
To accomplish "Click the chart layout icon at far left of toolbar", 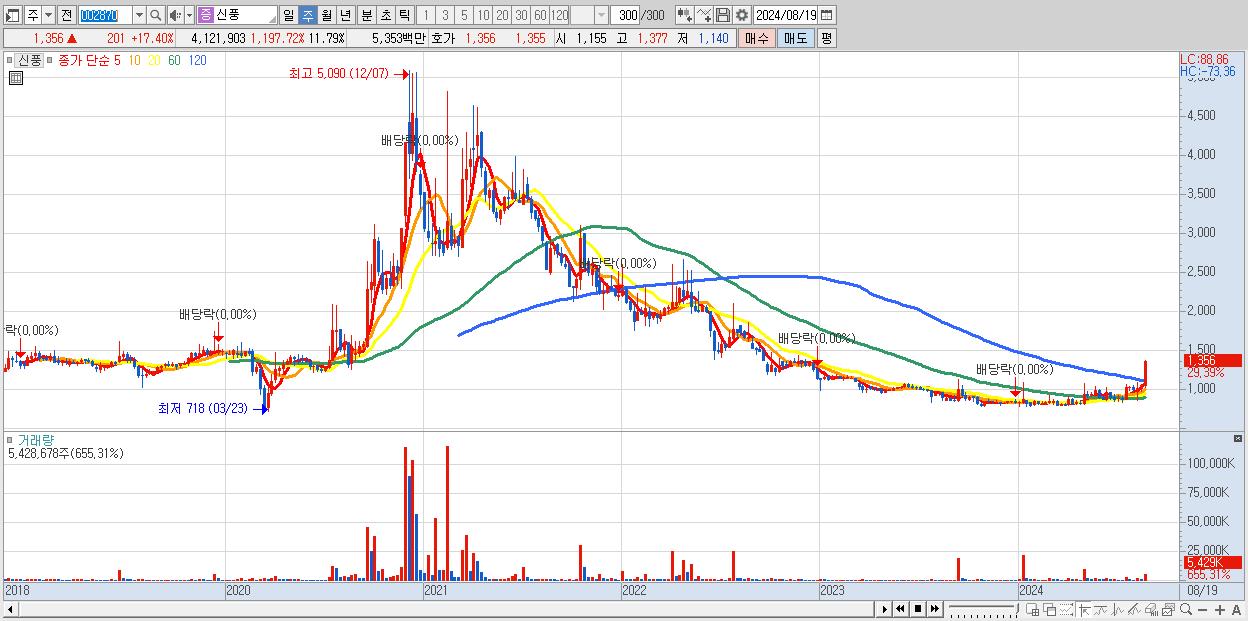I will point(13,15).
